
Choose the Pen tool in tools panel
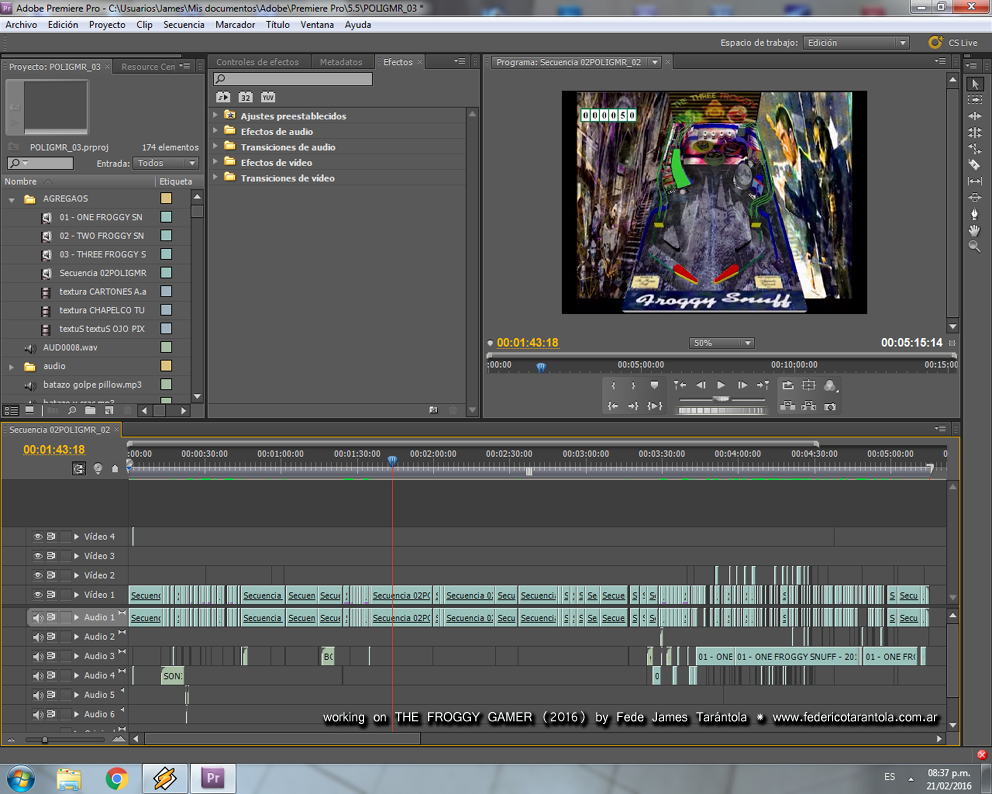coord(975,214)
